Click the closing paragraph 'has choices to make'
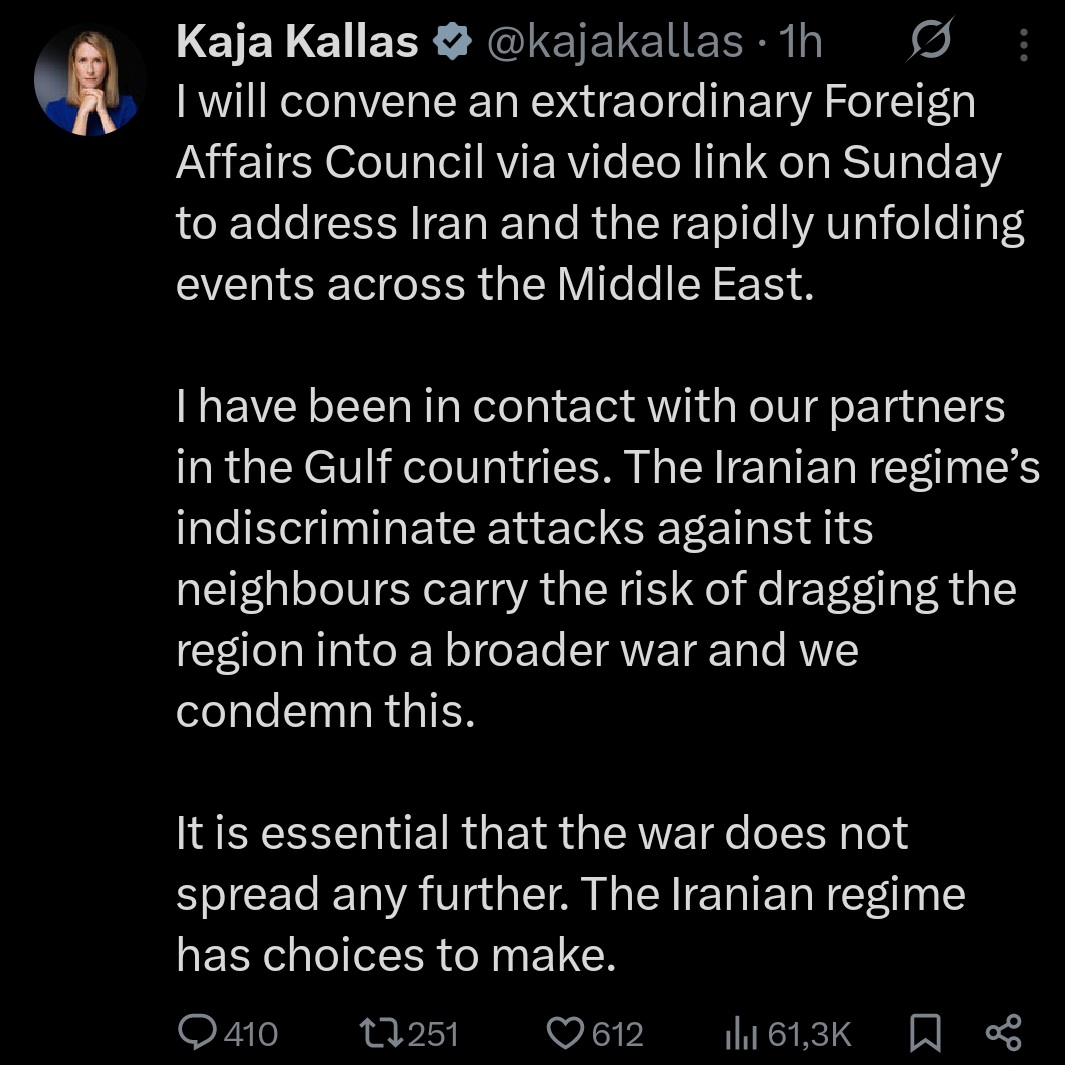Image resolution: width=1065 pixels, height=1065 pixels. coord(570,895)
